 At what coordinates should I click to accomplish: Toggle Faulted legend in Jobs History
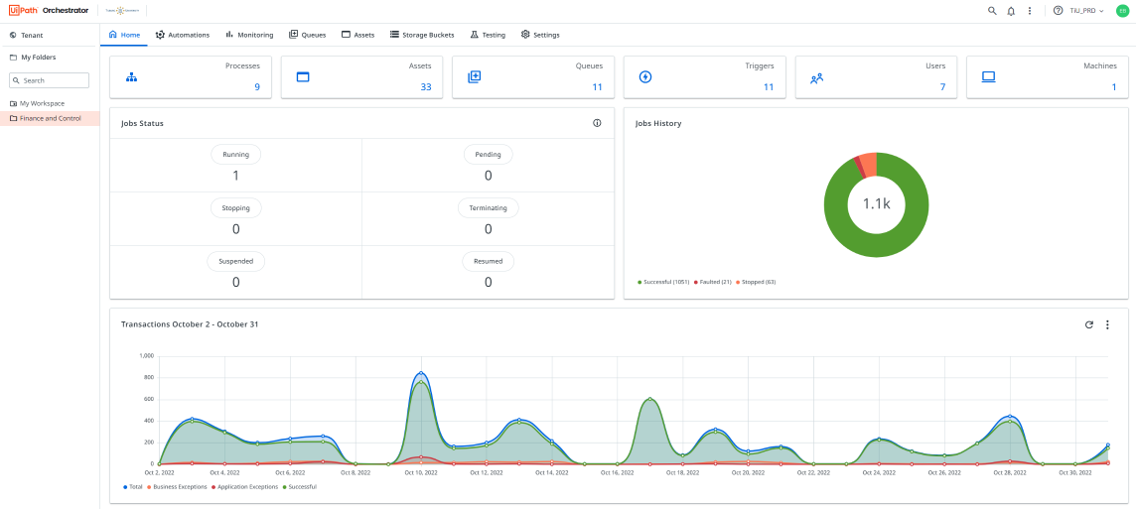[x=713, y=282]
